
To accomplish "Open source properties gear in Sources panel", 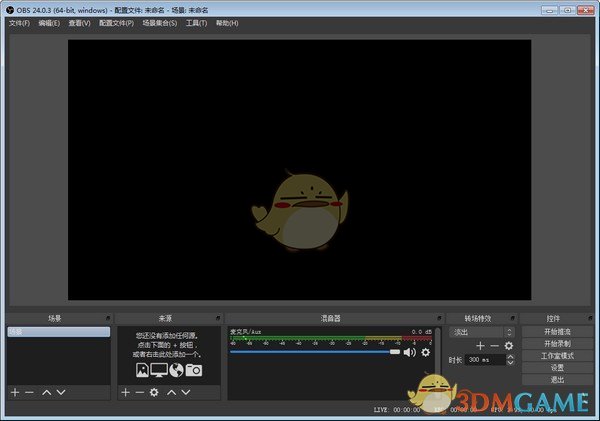I will [x=154, y=392].
